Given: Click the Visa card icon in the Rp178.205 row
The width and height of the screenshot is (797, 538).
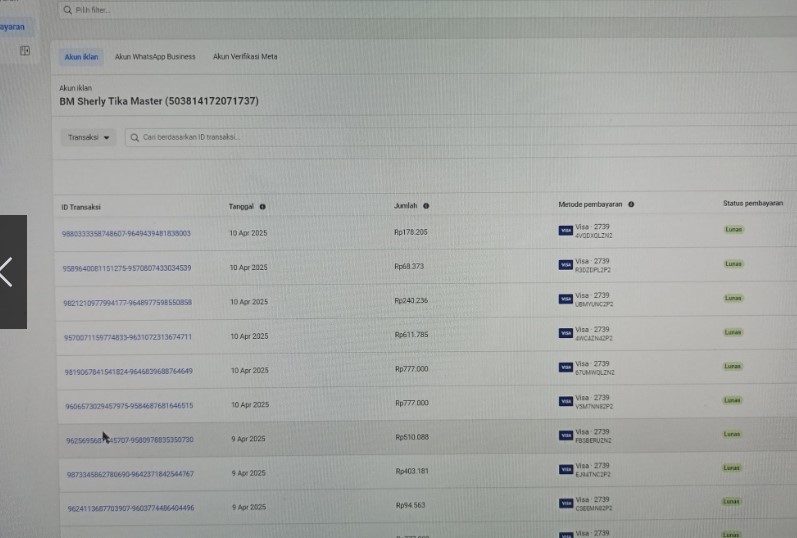Looking at the screenshot, I should (565, 231).
